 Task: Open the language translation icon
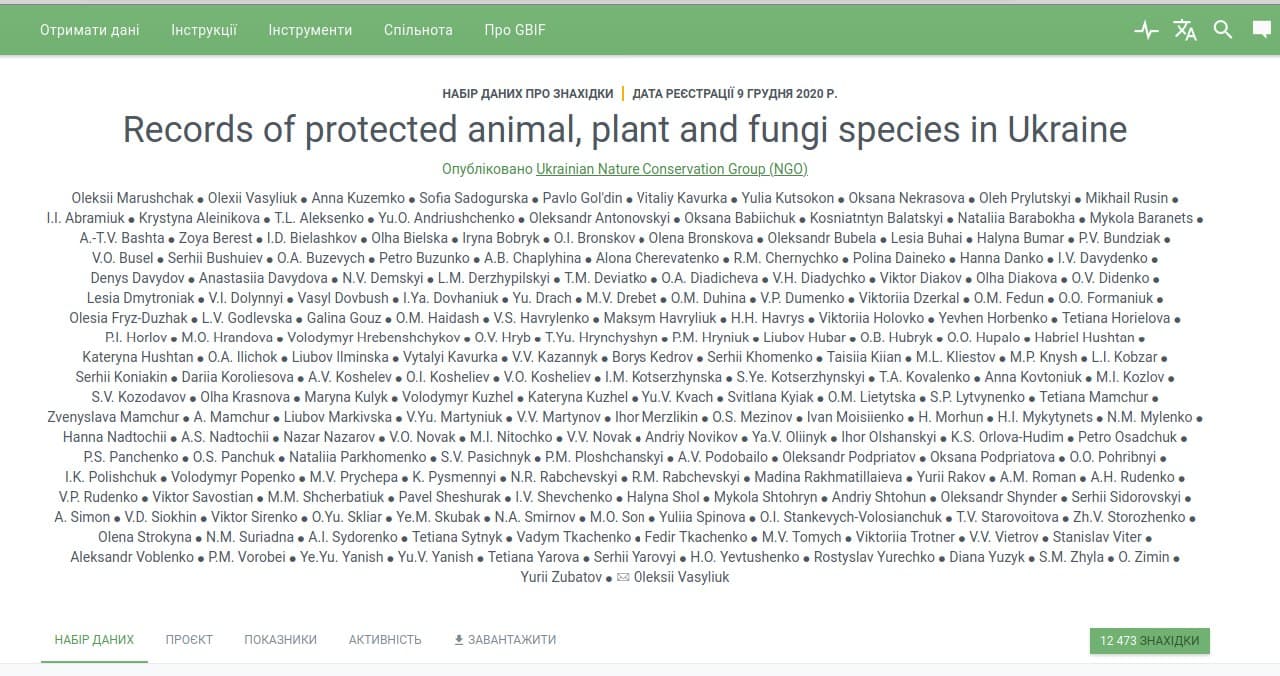[x=1185, y=30]
